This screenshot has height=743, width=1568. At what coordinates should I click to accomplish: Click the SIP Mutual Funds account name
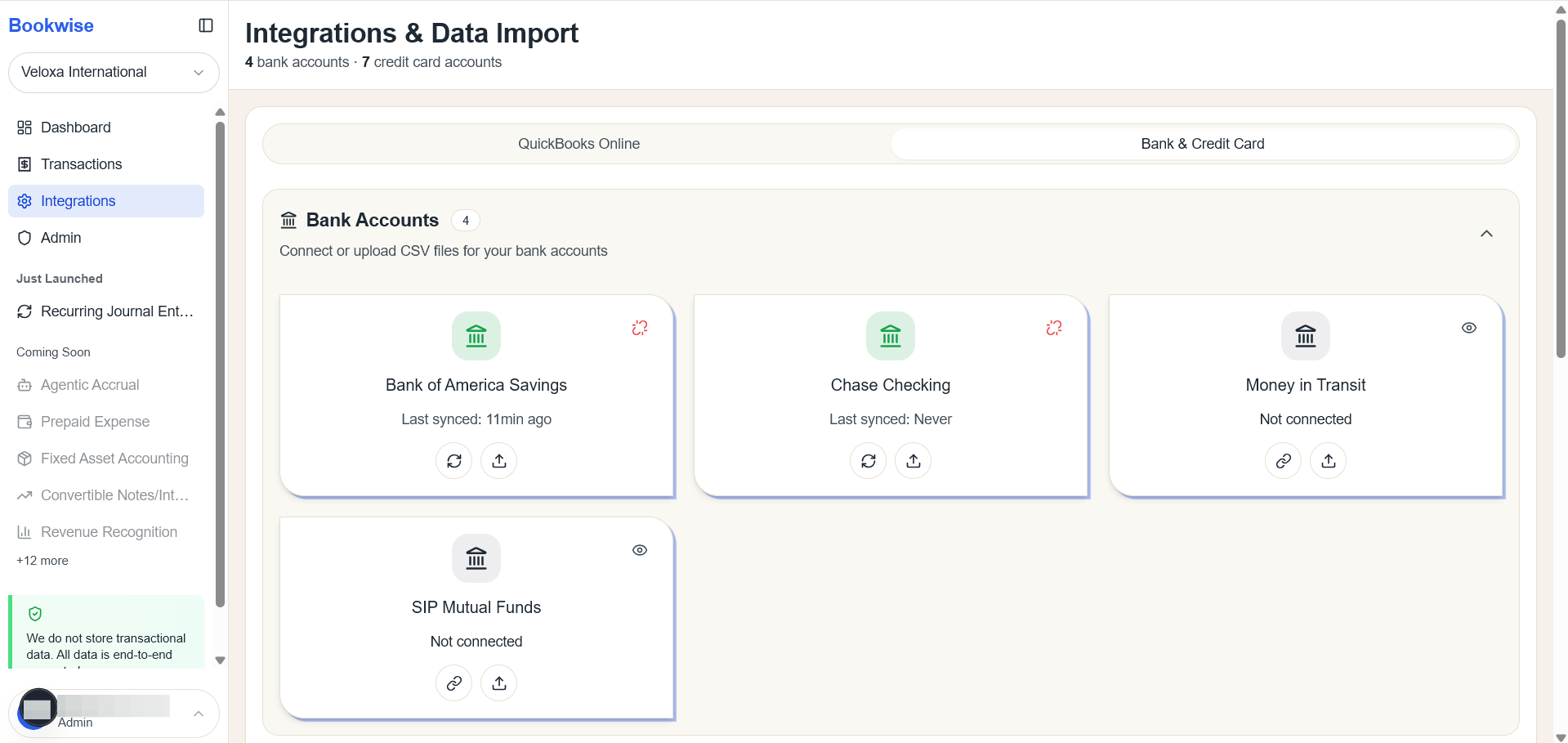click(x=476, y=607)
